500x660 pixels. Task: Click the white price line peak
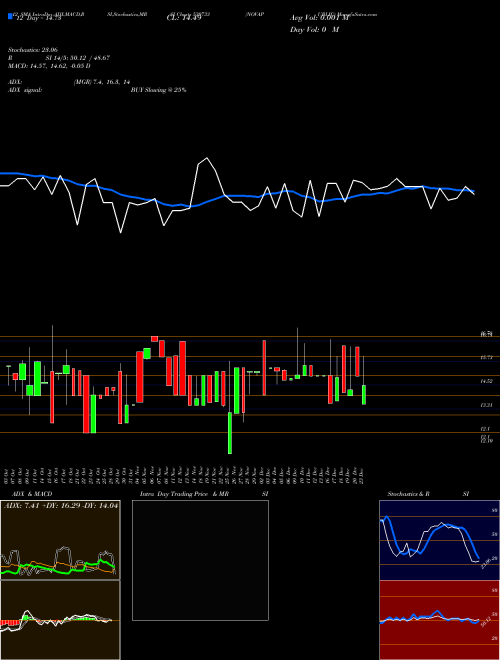[207, 158]
